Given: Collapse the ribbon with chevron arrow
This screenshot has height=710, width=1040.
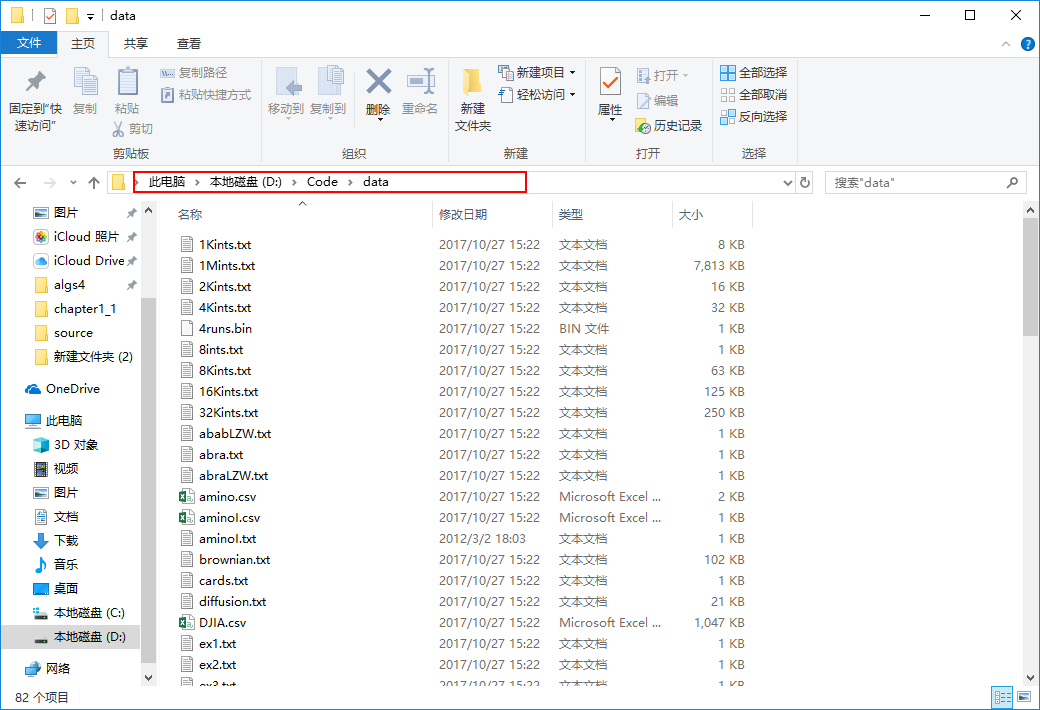Looking at the screenshot, I should 1007,44.
